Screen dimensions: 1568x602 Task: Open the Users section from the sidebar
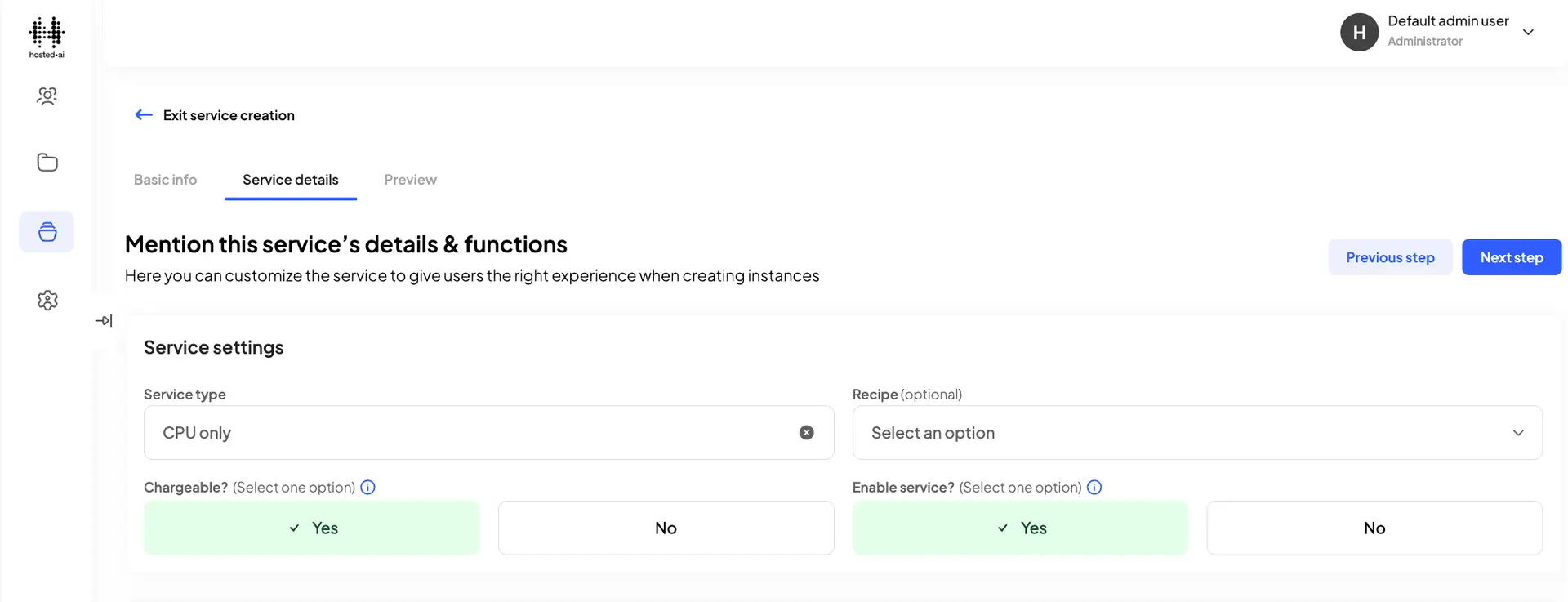click(x=47, y=96)
